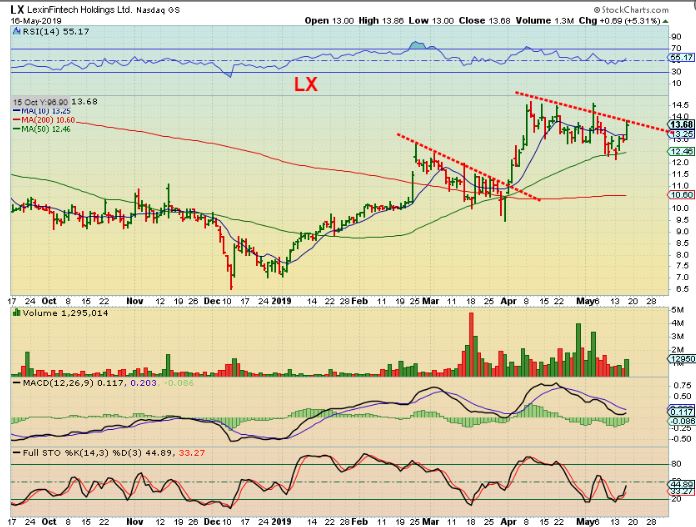This screenshot has width=696, height=527.
Task: Click the 13.25 MA(10) tag on right axis
Action: click(x=682, y=134)
